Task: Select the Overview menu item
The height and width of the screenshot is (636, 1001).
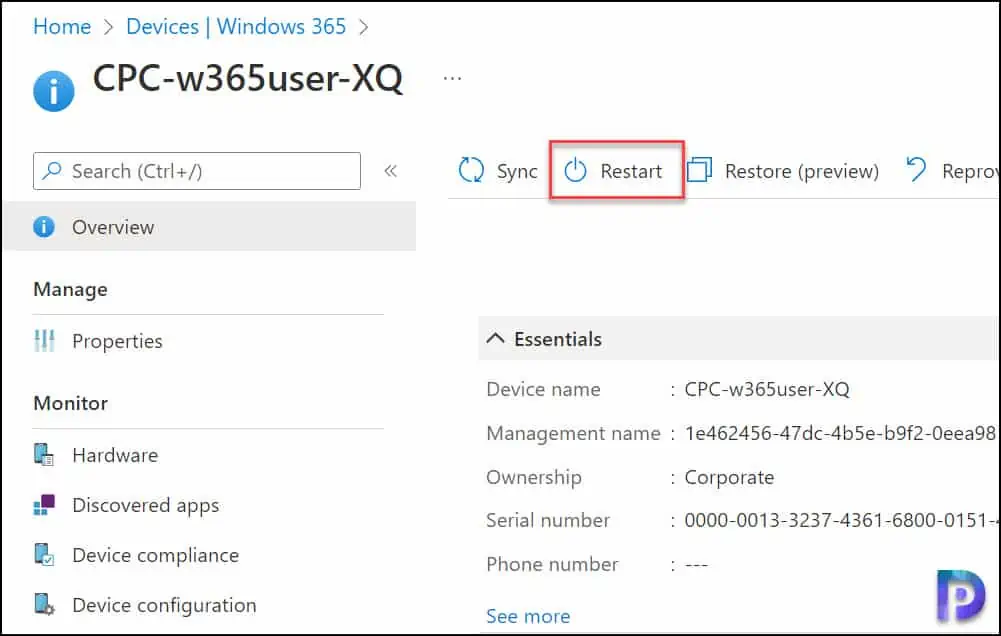Action: 209,227
